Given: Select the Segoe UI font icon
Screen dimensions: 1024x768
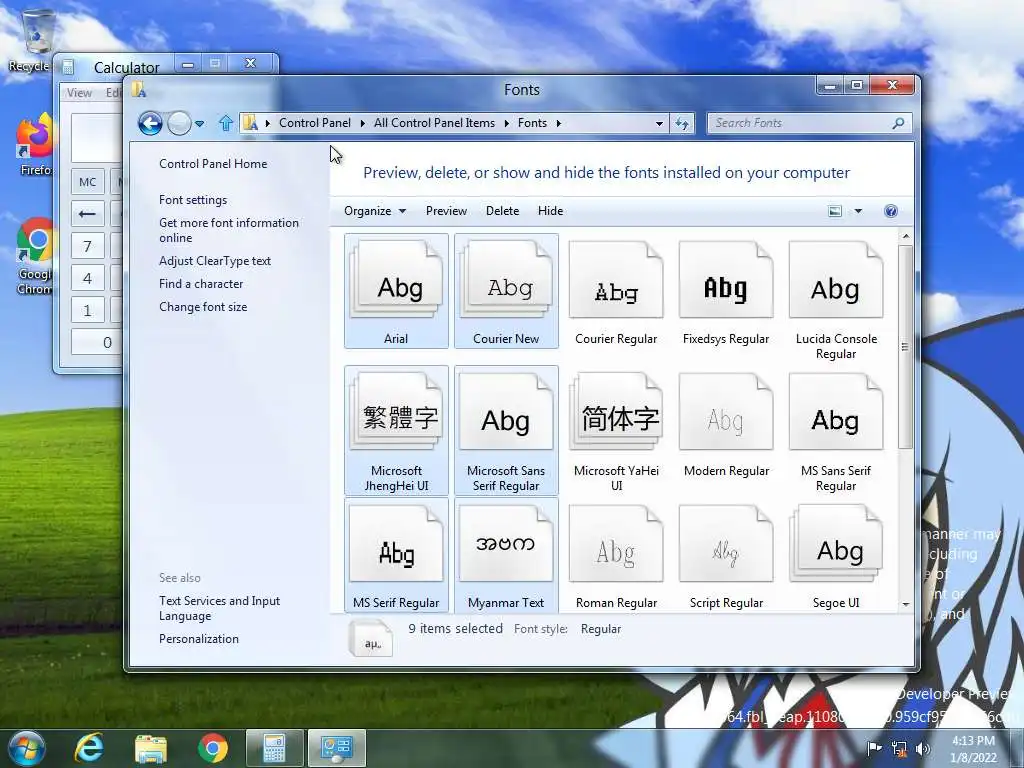Looking at the screenshot, I should 835,543.
